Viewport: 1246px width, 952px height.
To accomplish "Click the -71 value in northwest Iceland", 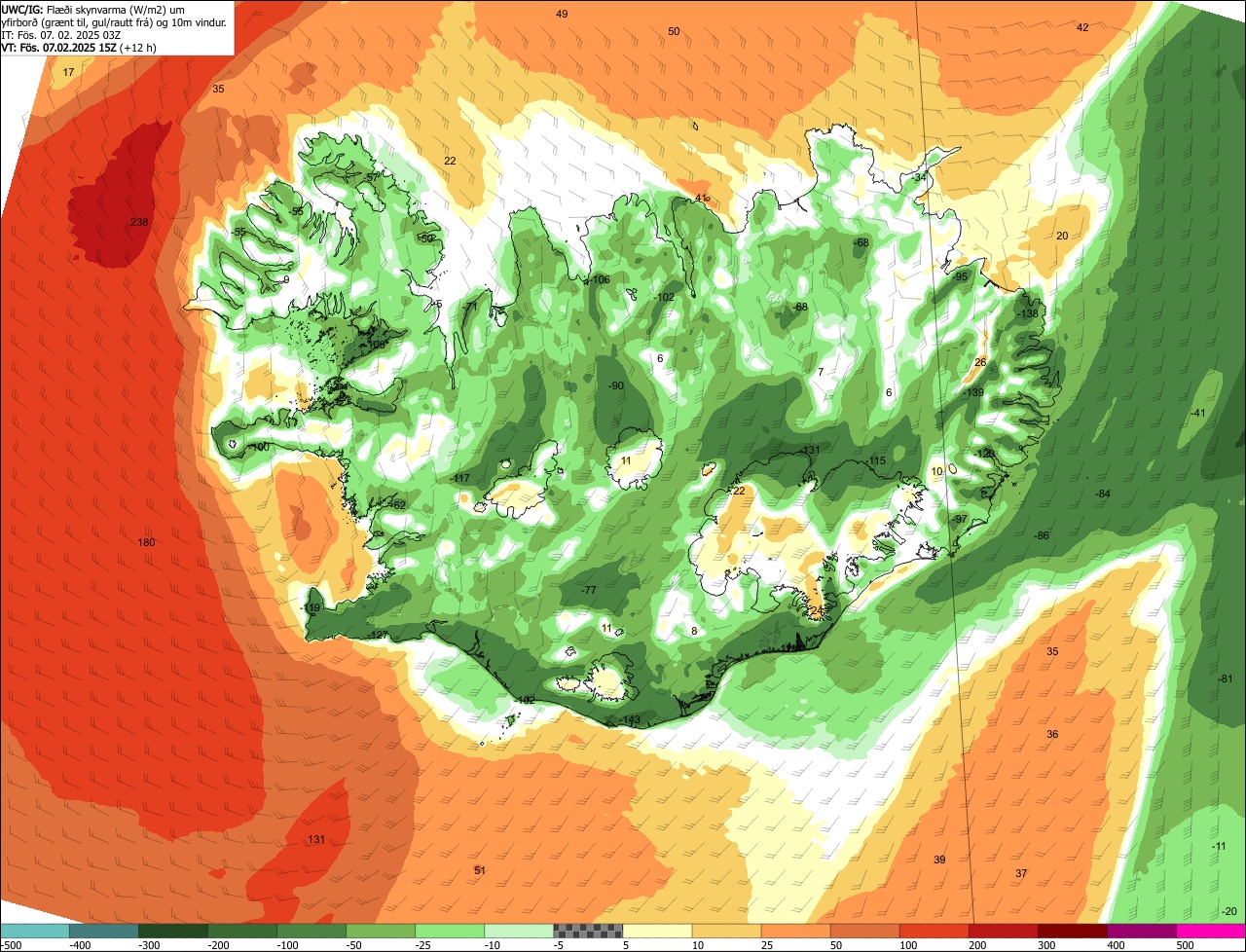I will (470, 308).
